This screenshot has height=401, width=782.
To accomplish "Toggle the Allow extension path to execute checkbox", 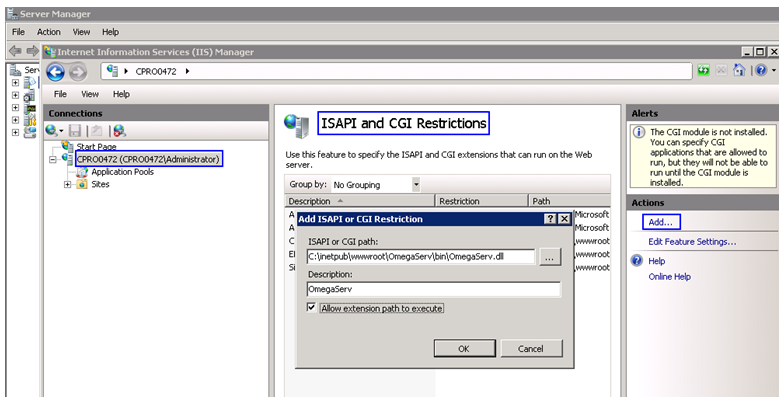I will click(311, 308).
